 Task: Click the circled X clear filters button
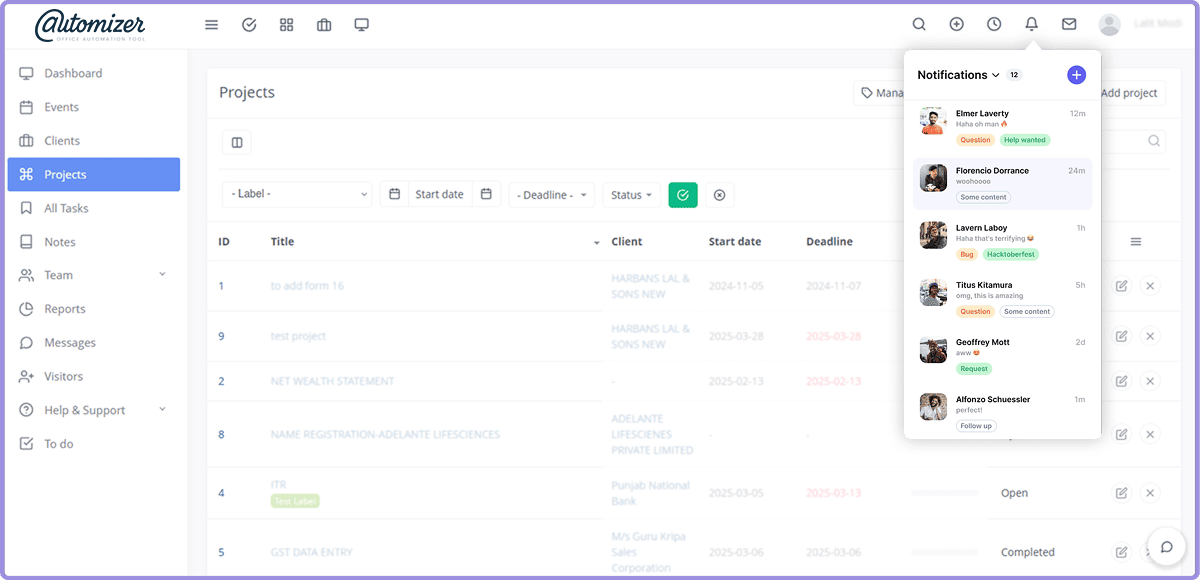pyautogui.click(x=719, y=195)
